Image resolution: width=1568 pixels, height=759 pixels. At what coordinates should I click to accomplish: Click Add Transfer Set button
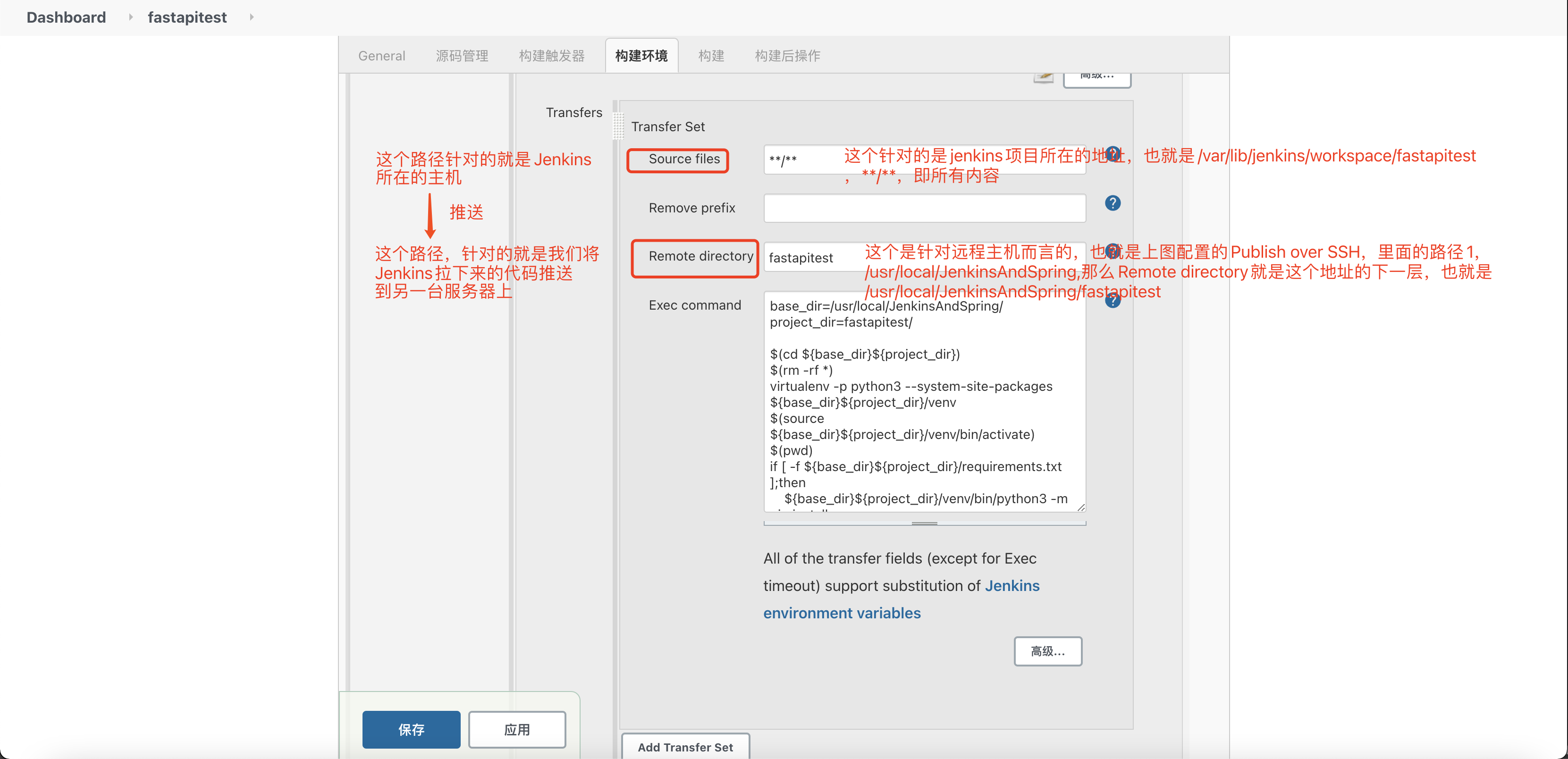click(x=685, y=747)
